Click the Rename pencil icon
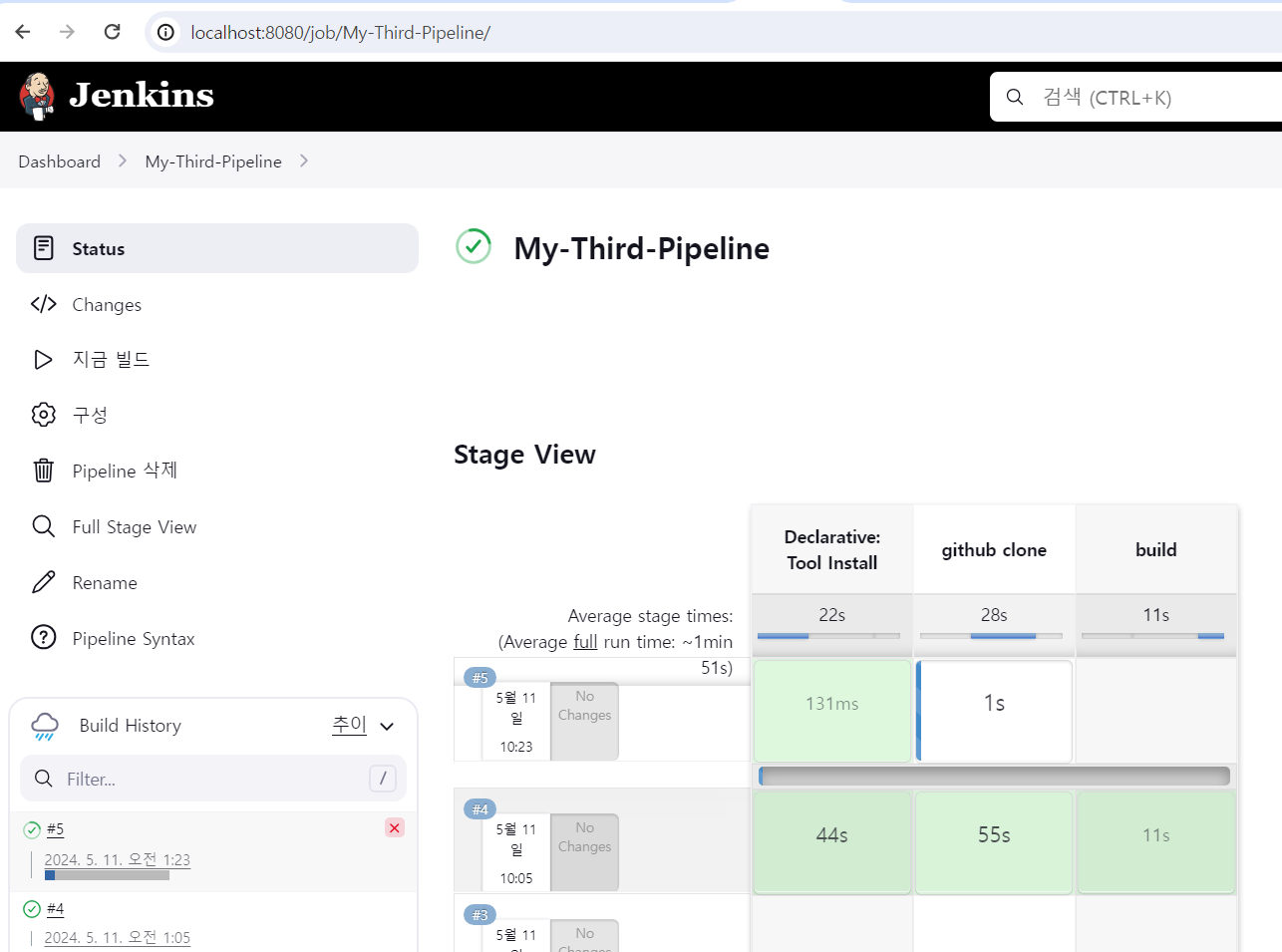This screenshot has height=952, width=1282. click(x=43, y=583)
